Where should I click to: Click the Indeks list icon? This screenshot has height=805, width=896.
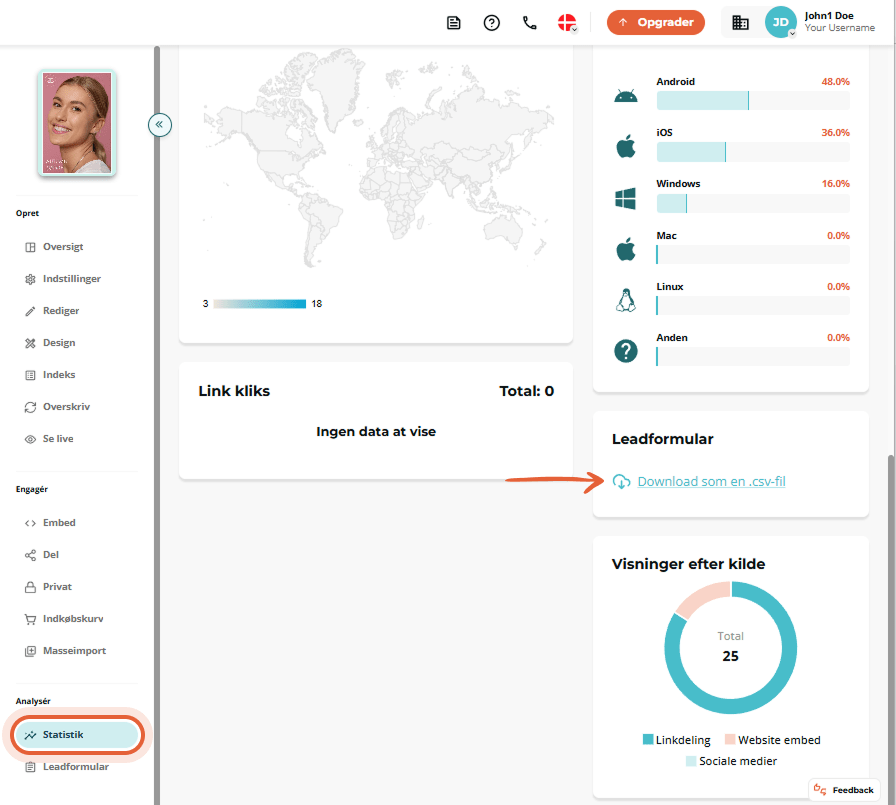click(30, 375)
